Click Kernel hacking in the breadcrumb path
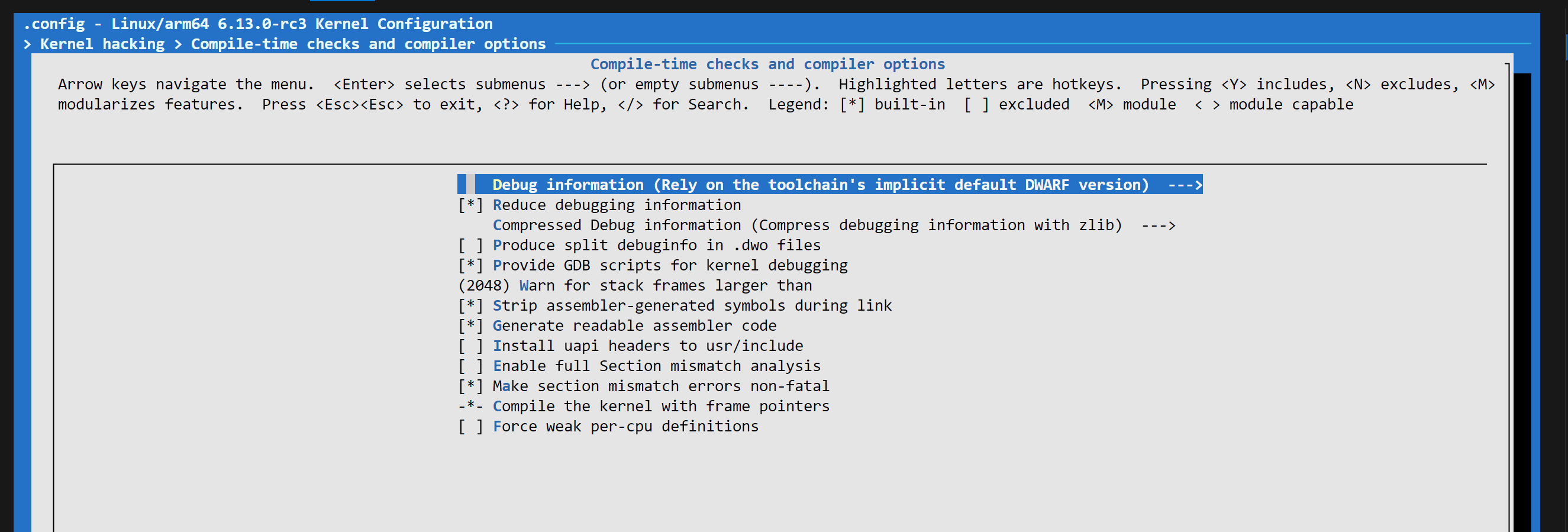The height and width of the screenshot is (532, 1568). pos(102,44)
